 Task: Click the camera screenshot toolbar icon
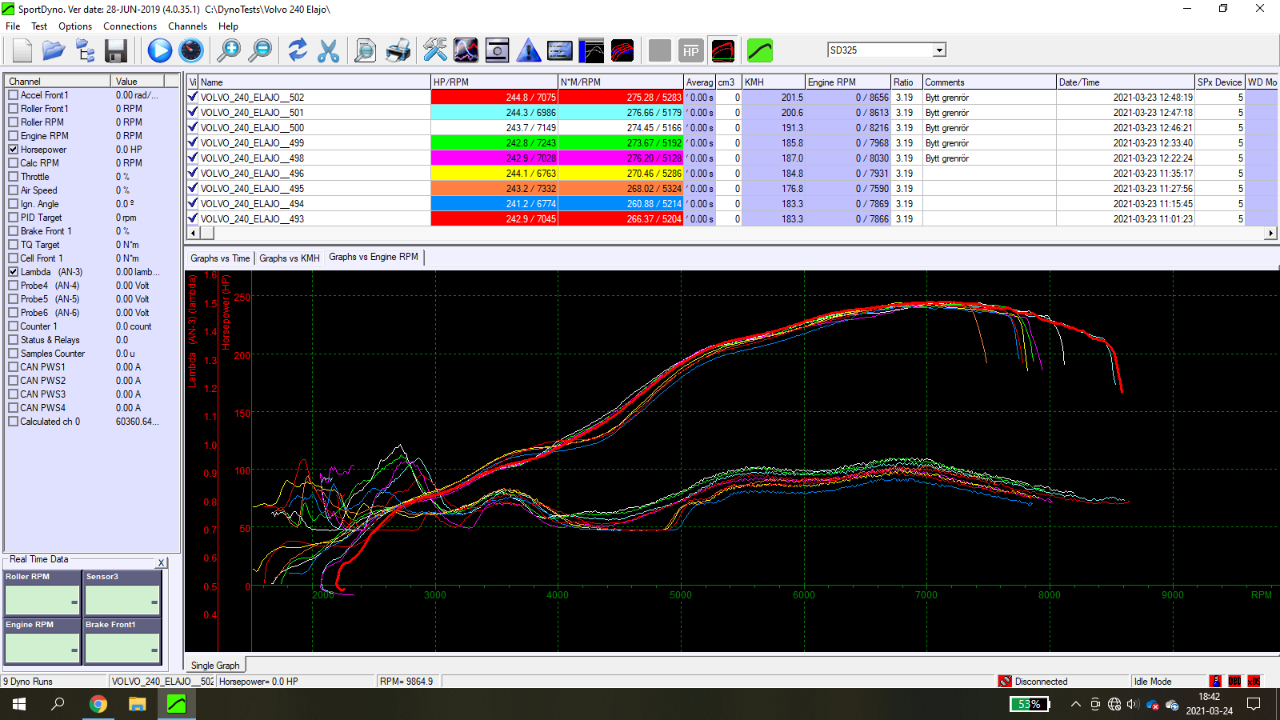point(497,50)
